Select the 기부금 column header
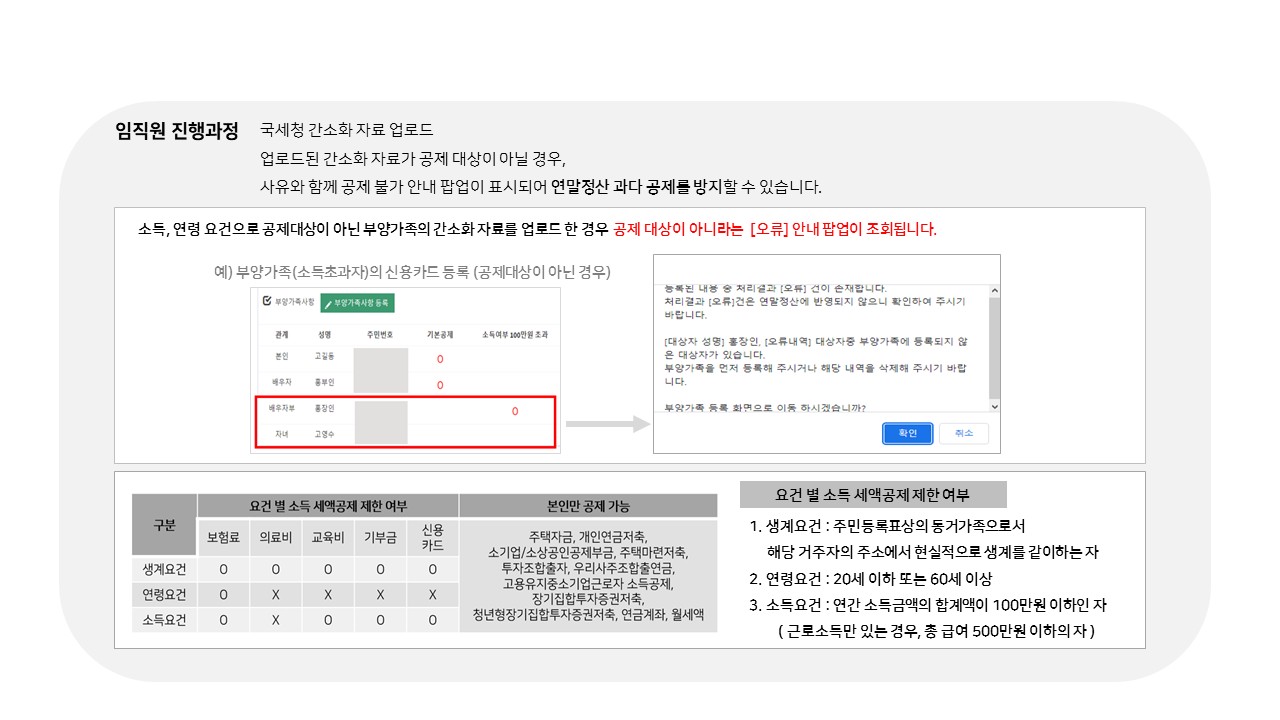The image size is (1280, 720). [x=380, y=534]
